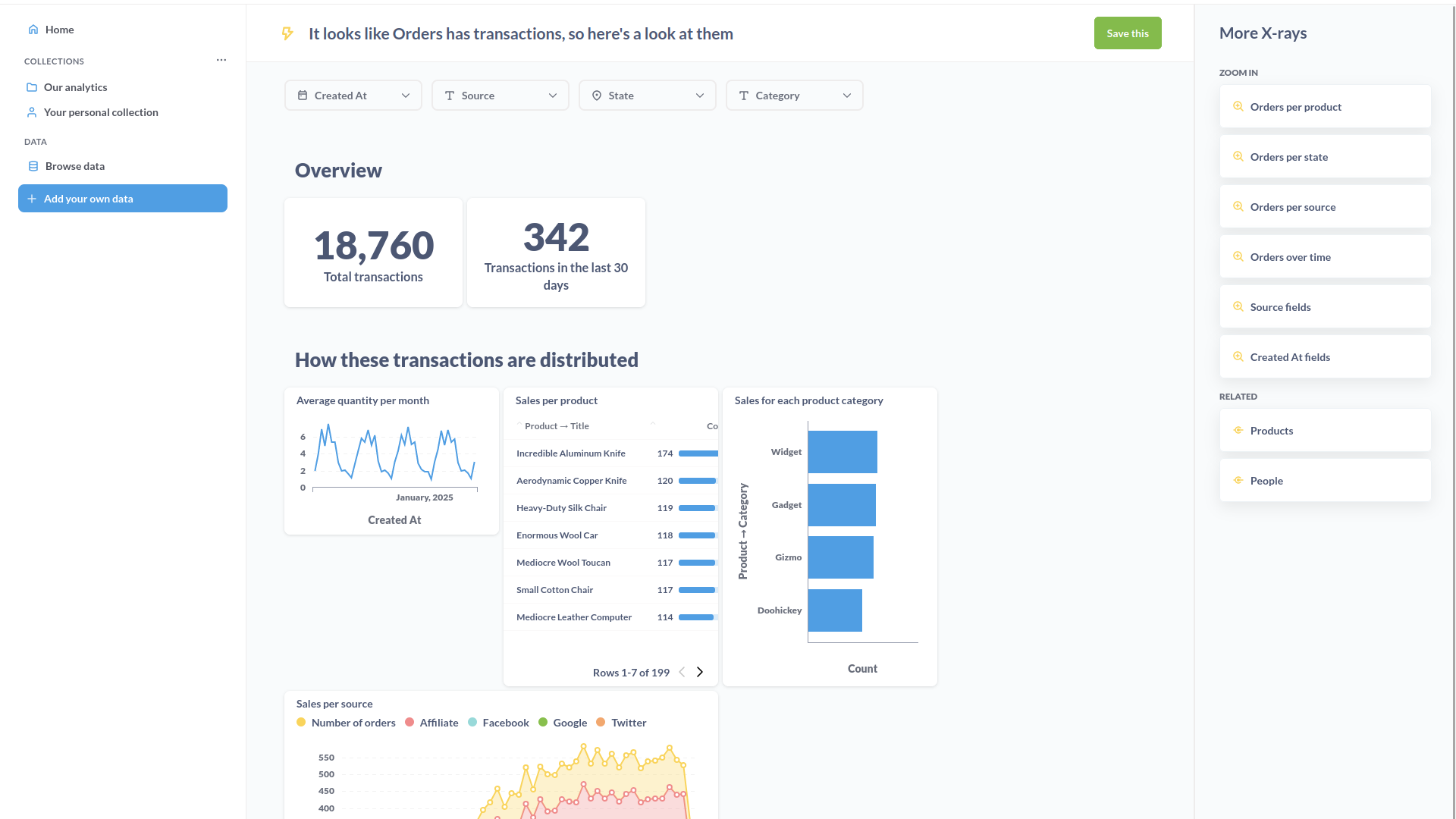Click the Aerodynamic Copper Knife row

coord(610,481)
